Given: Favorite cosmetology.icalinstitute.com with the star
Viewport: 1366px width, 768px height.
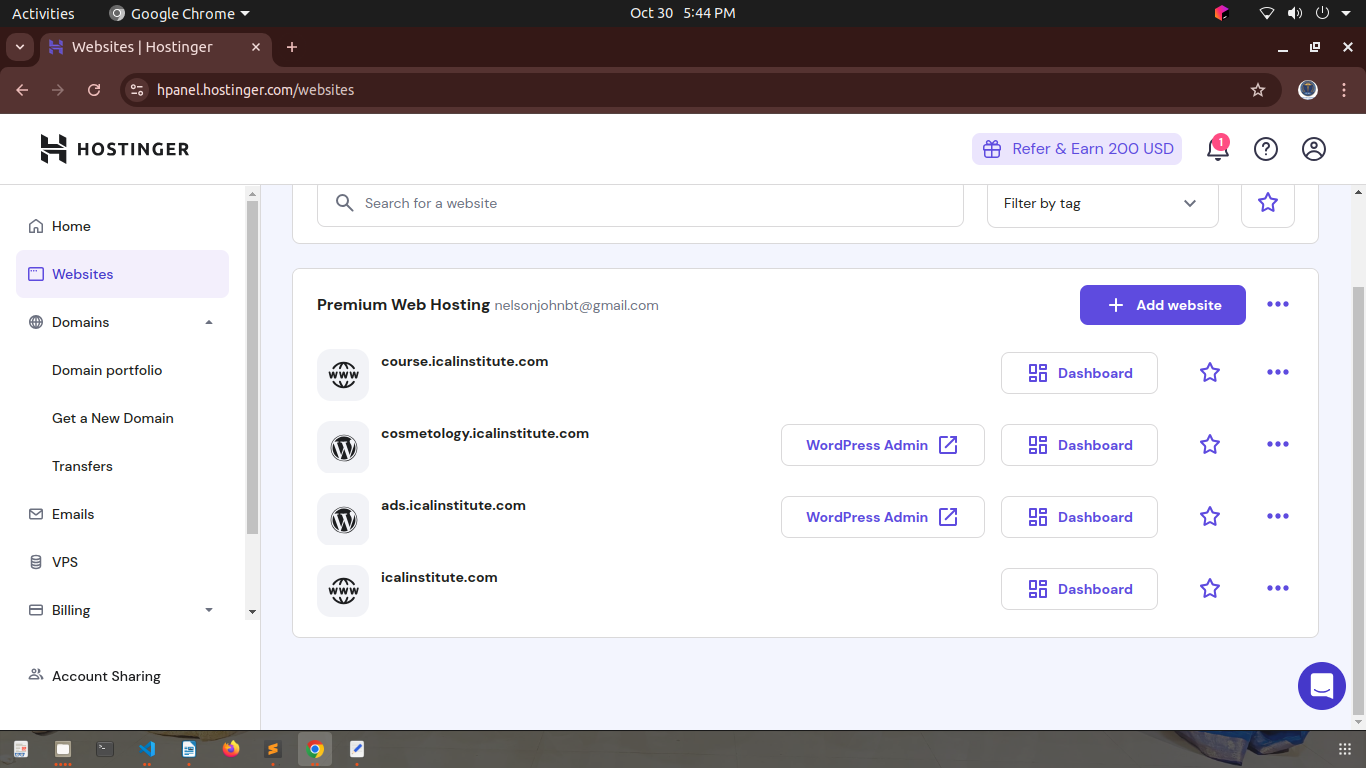Looking at the screenshot, I should coord(1210,445).
